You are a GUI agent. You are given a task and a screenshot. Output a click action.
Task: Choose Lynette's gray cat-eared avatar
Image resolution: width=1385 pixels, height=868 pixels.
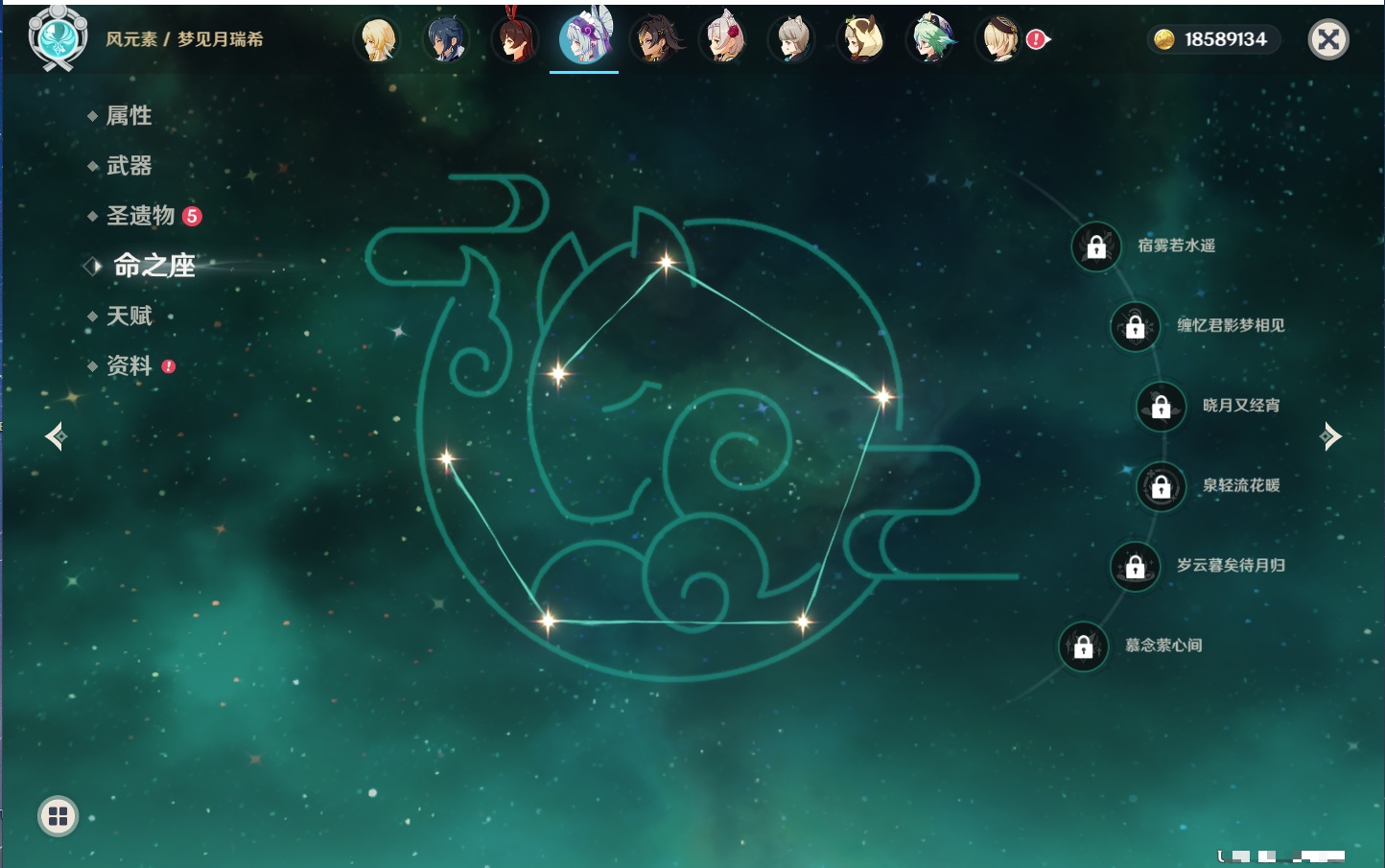(x=792, y=40)
